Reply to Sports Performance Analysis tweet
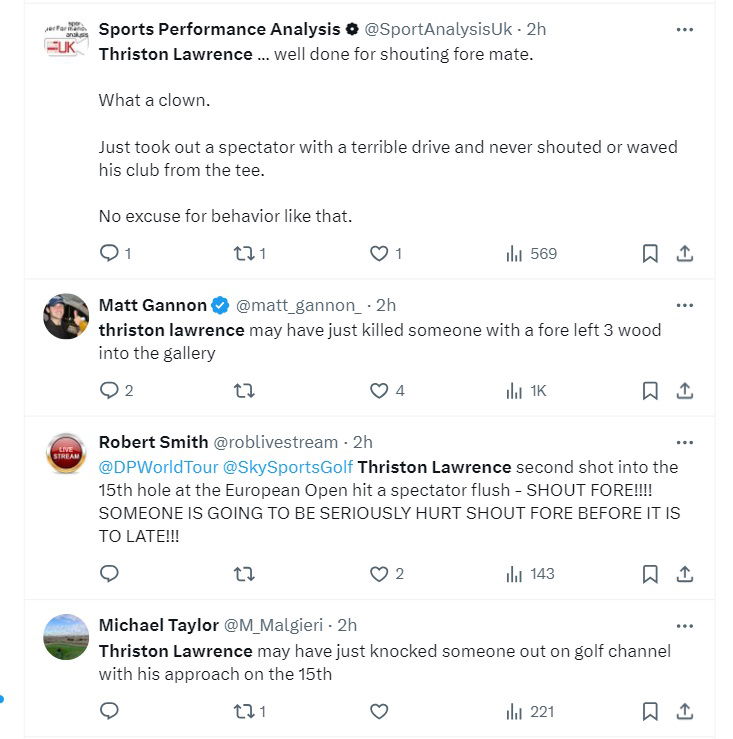The width and height of the screenshot is (733, 739). pyautogui.click(x=110, y=254)
